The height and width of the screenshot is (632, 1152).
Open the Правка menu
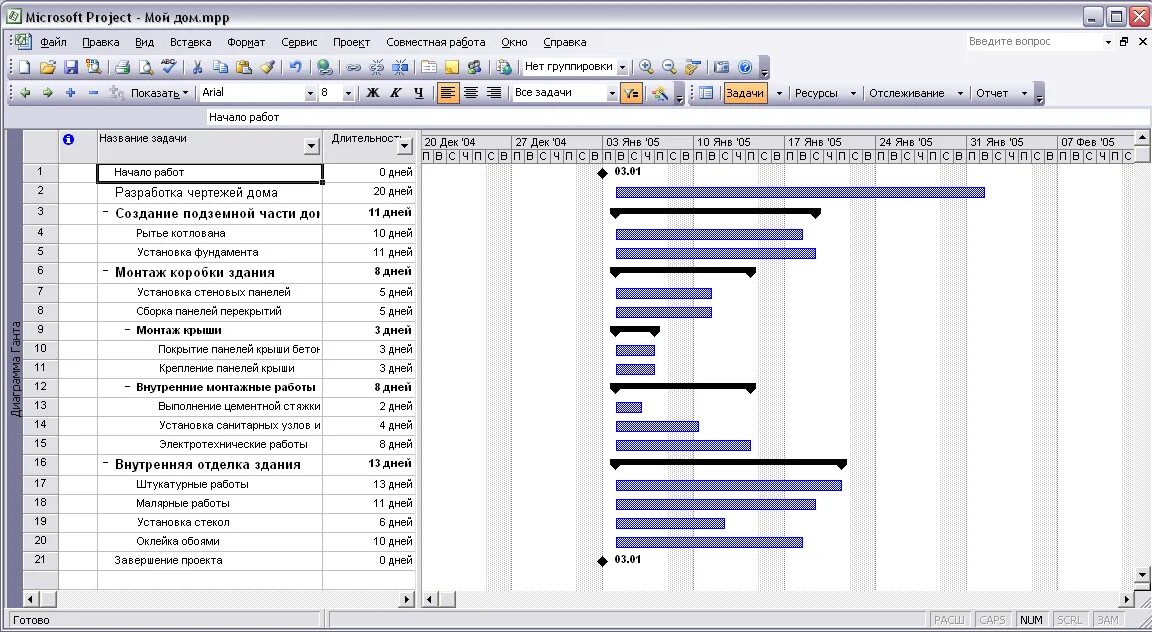click(101, 43)
